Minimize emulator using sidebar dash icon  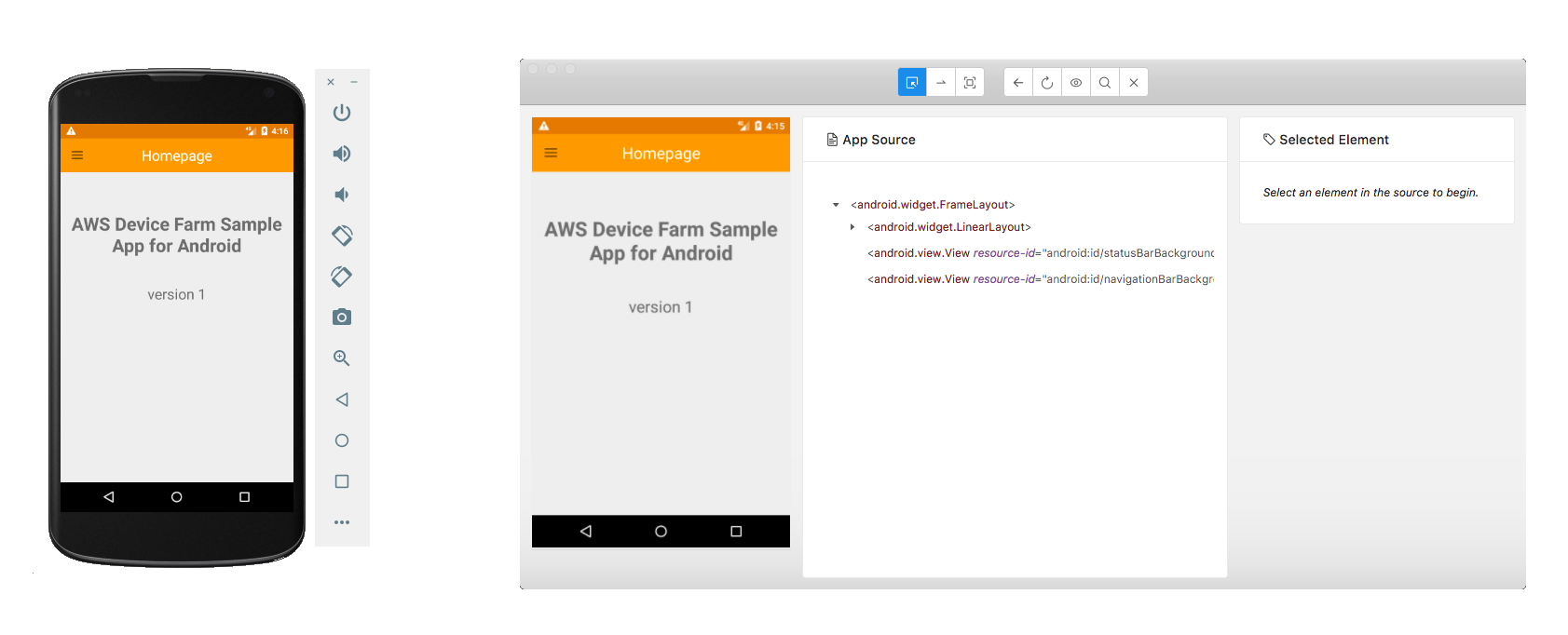coord(354,82)
